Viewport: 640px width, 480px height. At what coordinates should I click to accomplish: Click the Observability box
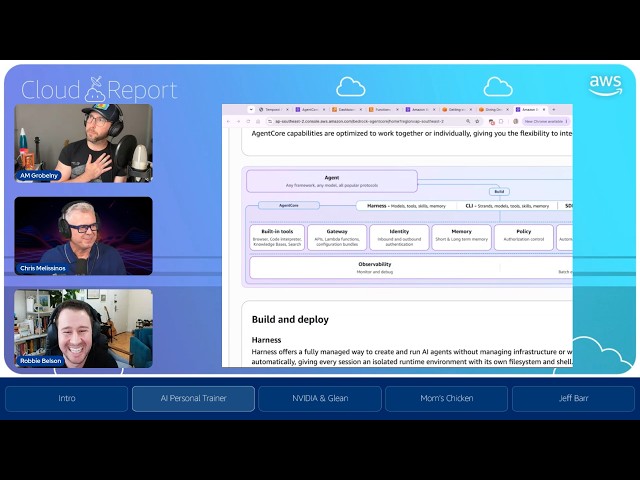(375, 268)
